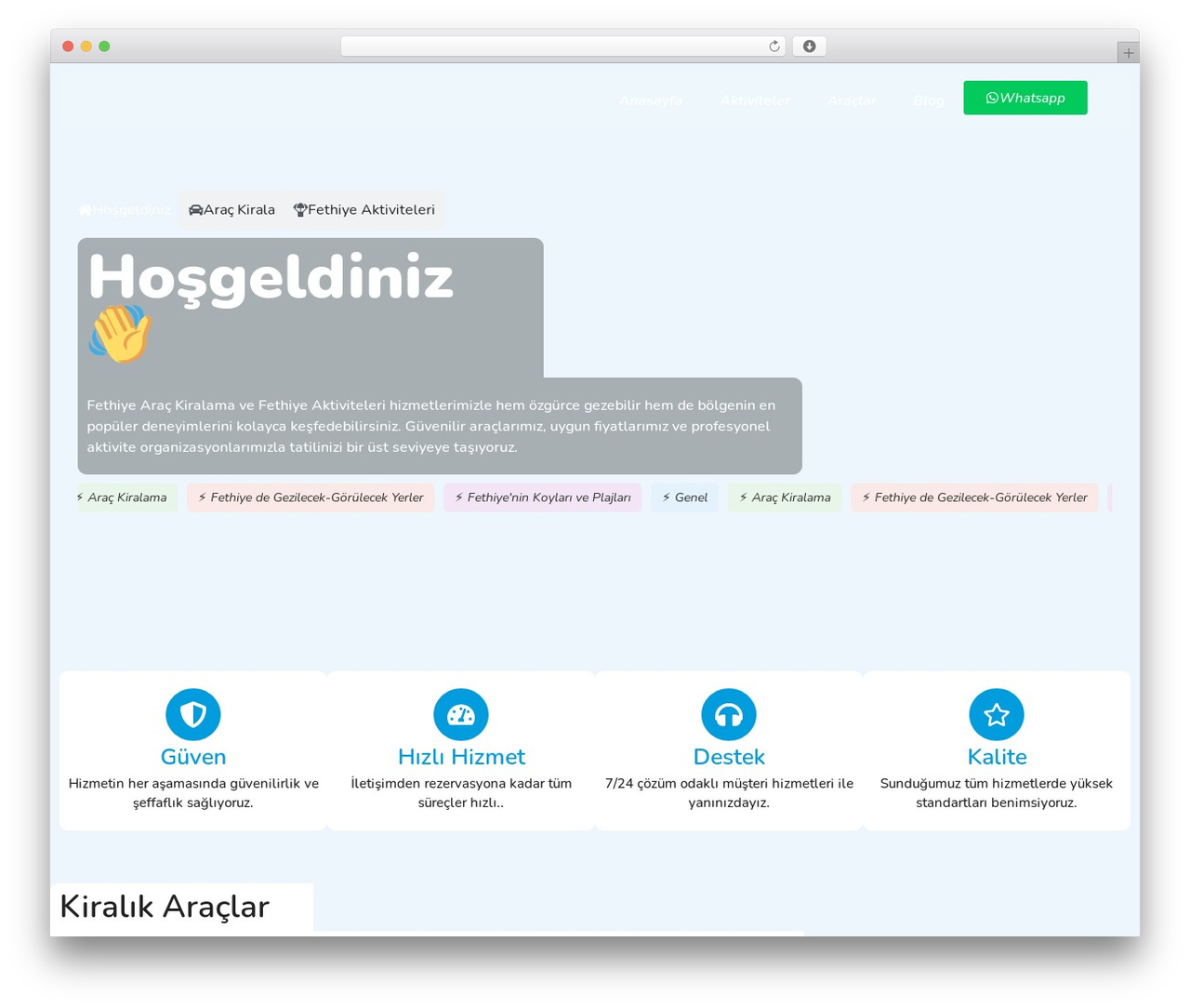Click the shield icon above Güven

tap(193, 714)
